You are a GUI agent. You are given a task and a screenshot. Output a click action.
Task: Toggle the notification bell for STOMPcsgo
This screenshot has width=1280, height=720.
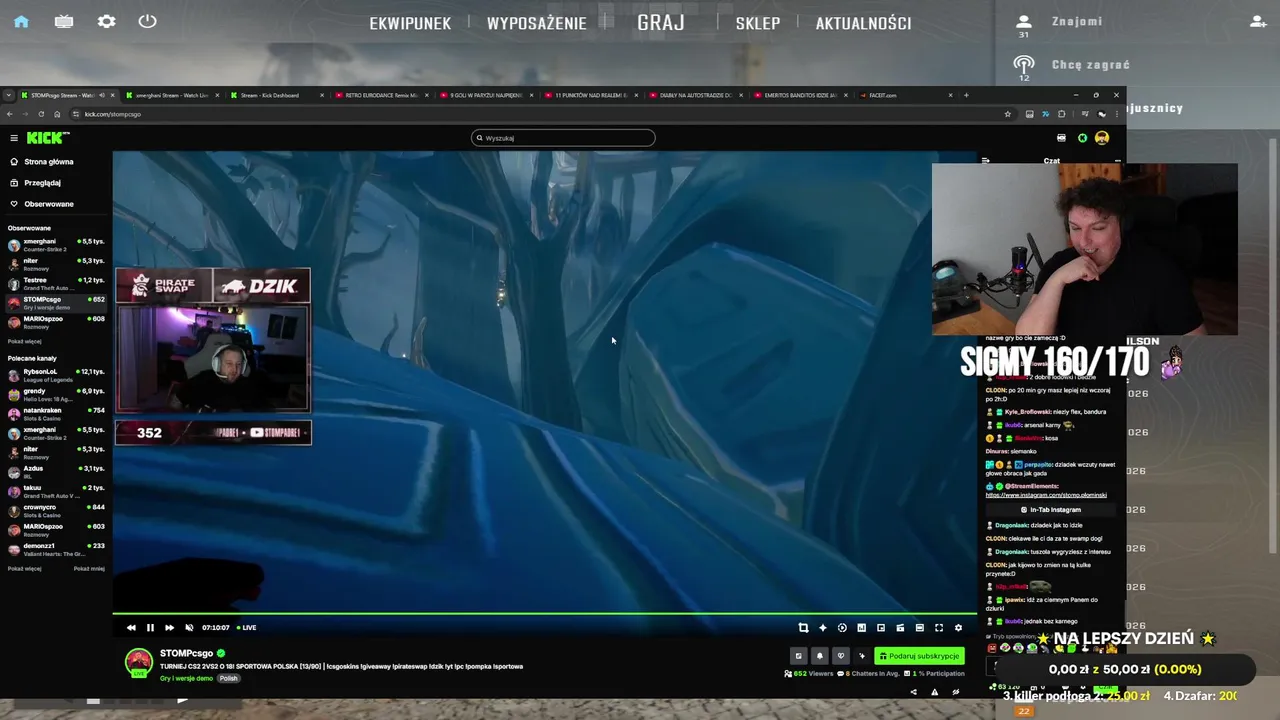click(x=819, y=656)
